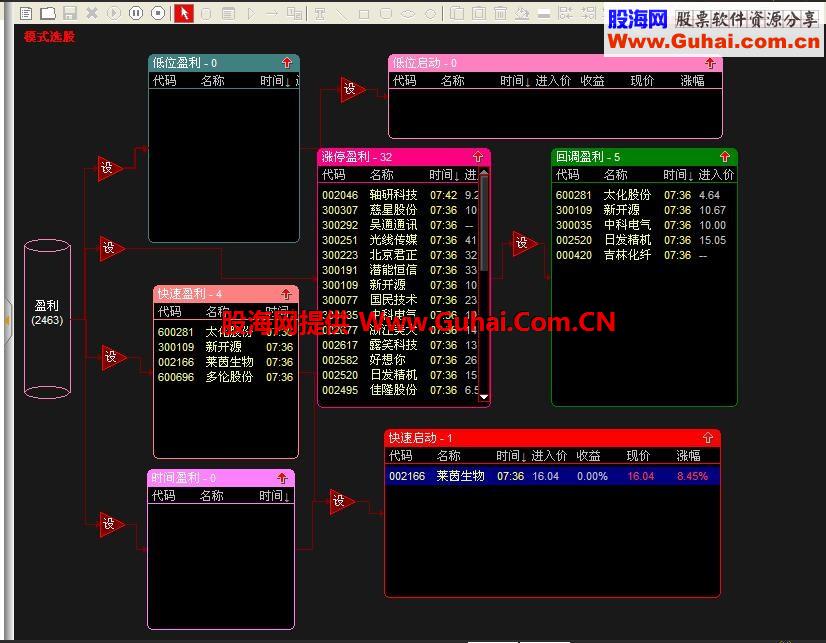Sort 快速启动 panel by 时间 column

point(512,456)
